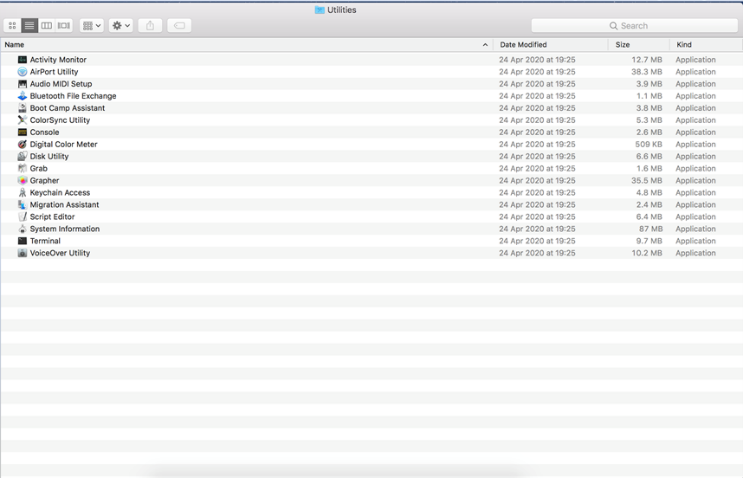This screenshot has width=743, height=478.
Task: Select the Keychain Access icon
Action: 22,192
